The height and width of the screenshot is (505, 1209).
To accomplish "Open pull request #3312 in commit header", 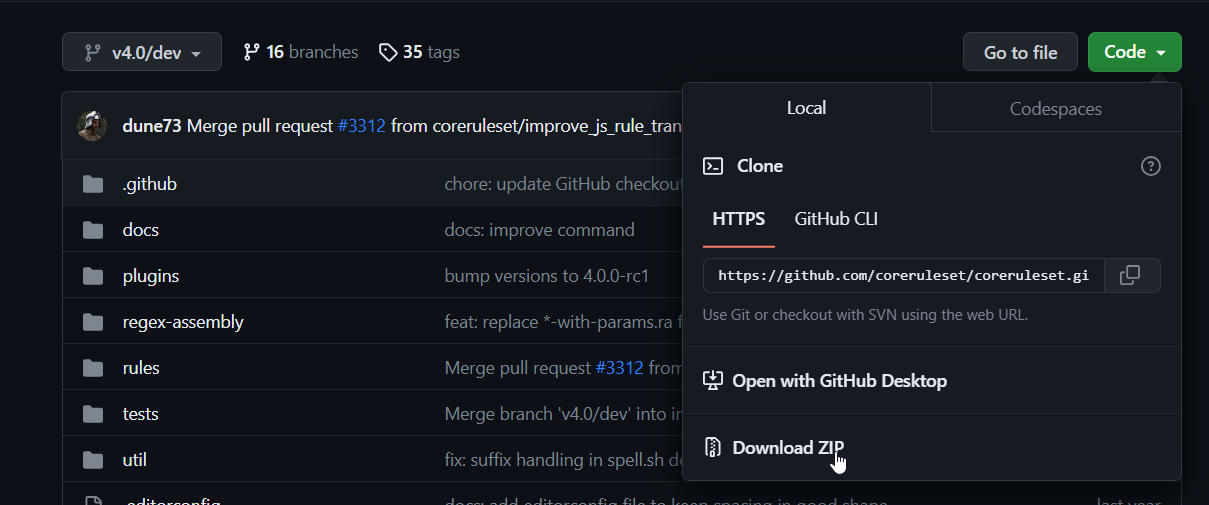I will coord(361,126).
